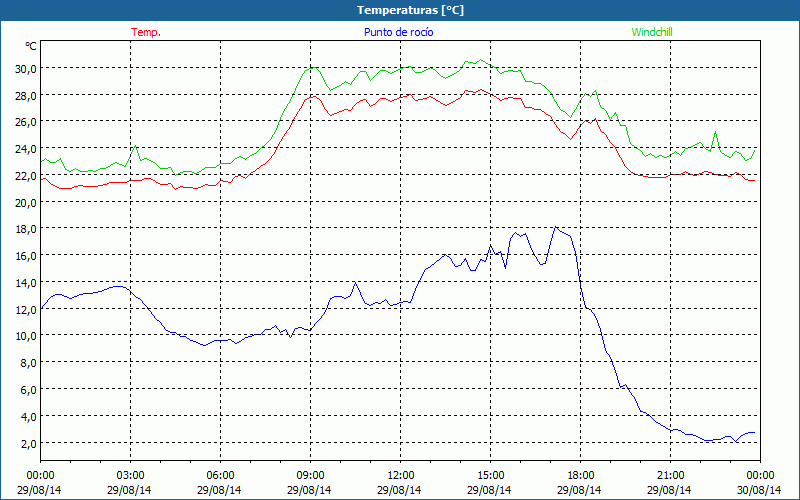Click the 6,0 y-axis value
This screenshot has height=500, width=800.
click(x=28, y=390)
